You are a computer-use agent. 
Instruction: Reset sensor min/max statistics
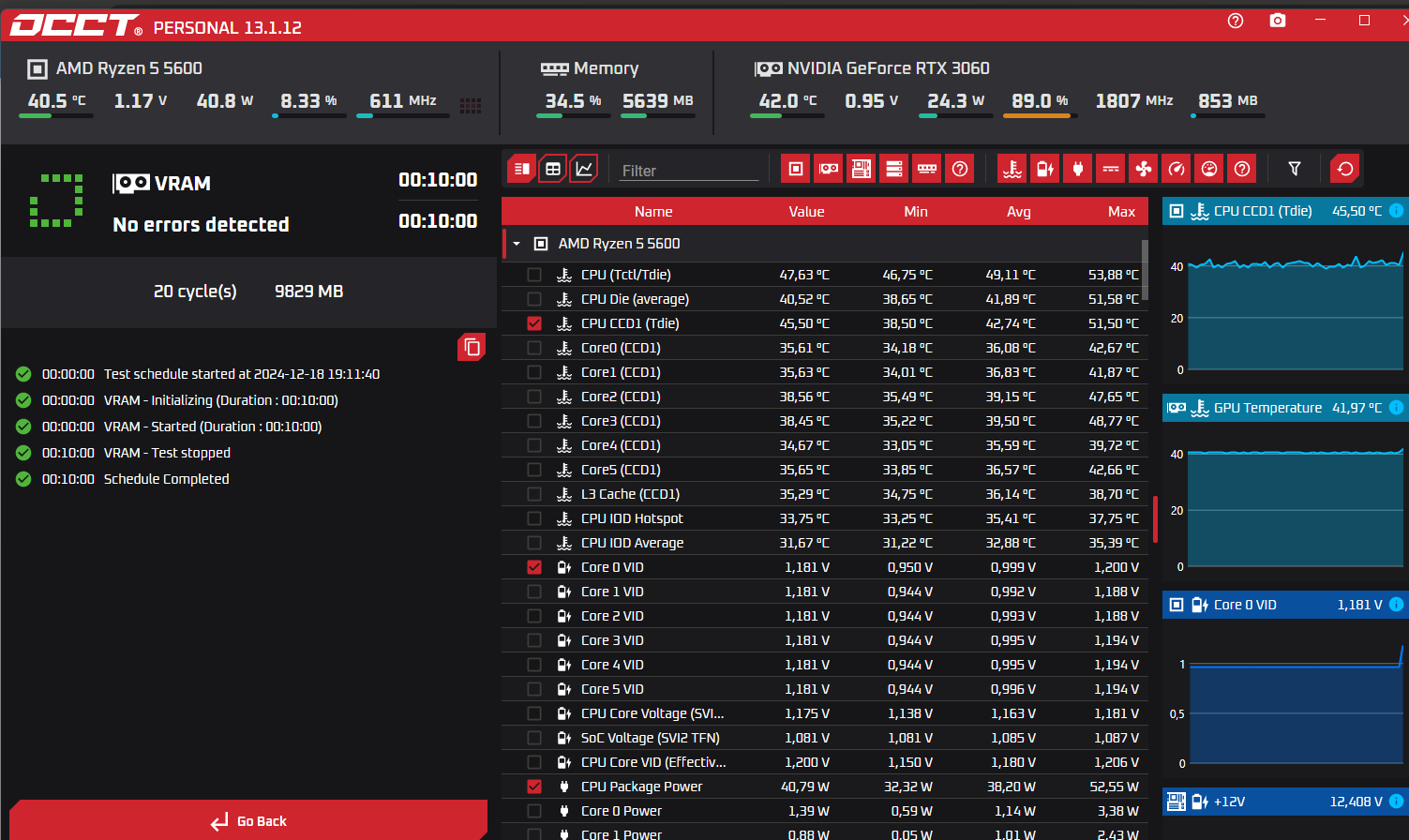pyautogui.click(x=1345, y=169)
